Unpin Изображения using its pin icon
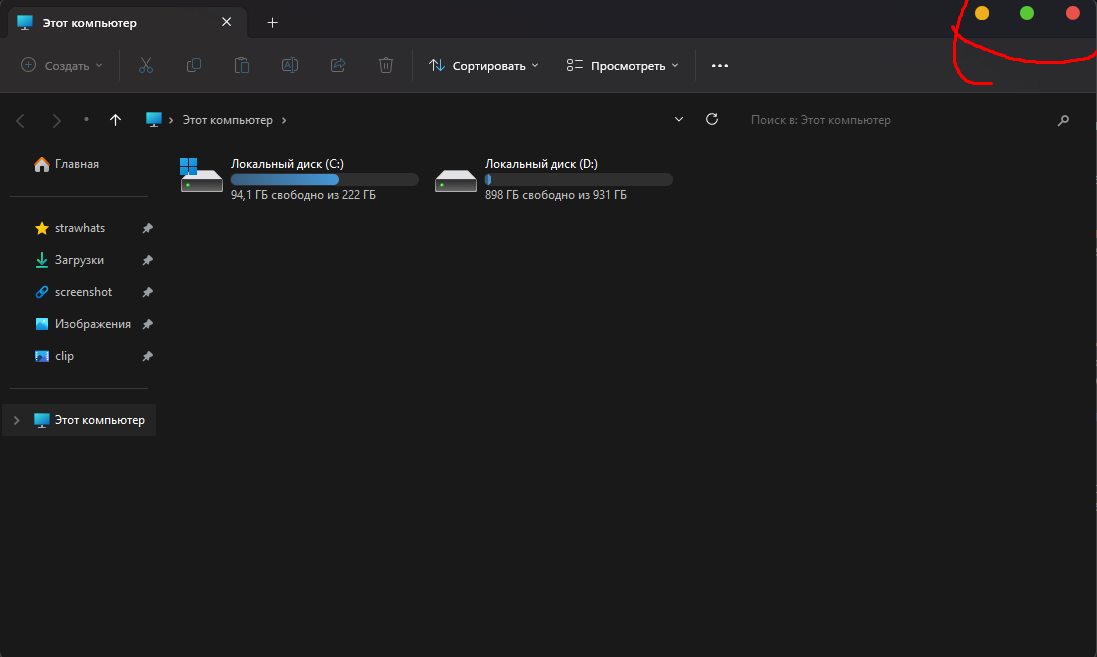The height and width of the screenshot is (657, 1097). tap(148, 324)
